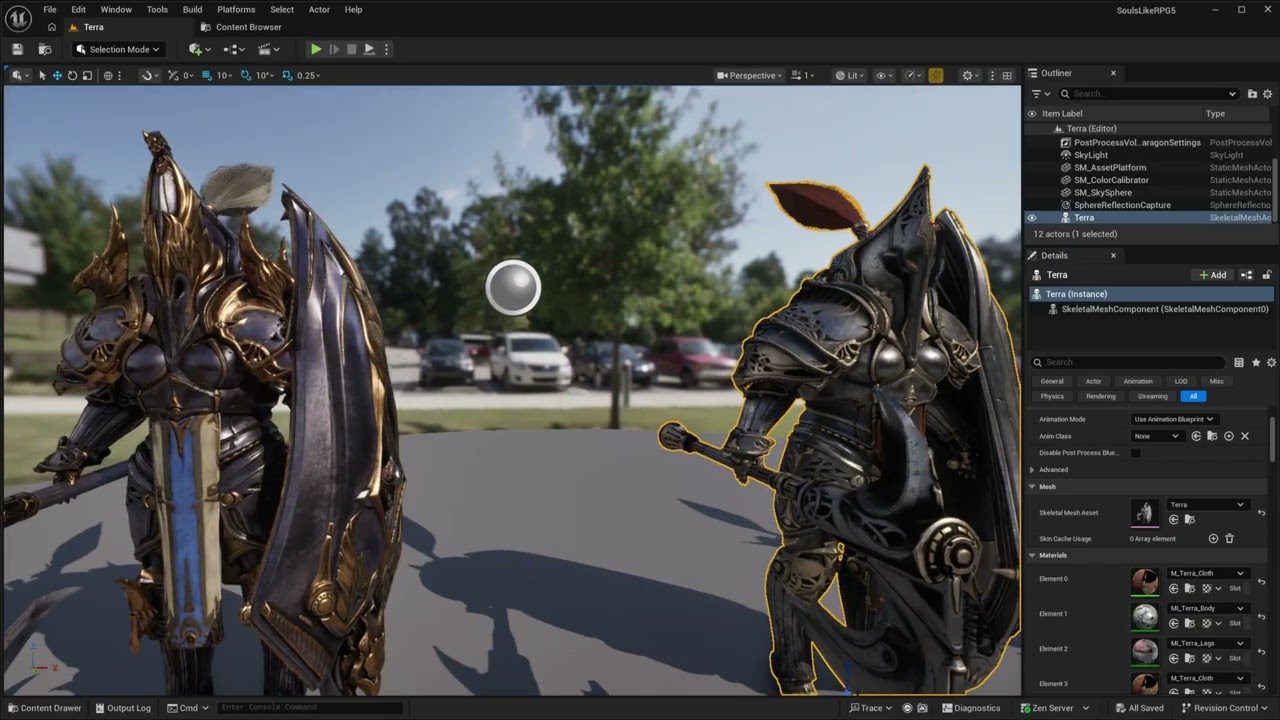
Task: Save the current level with the floppy disk icon
Action: [17, 49]
